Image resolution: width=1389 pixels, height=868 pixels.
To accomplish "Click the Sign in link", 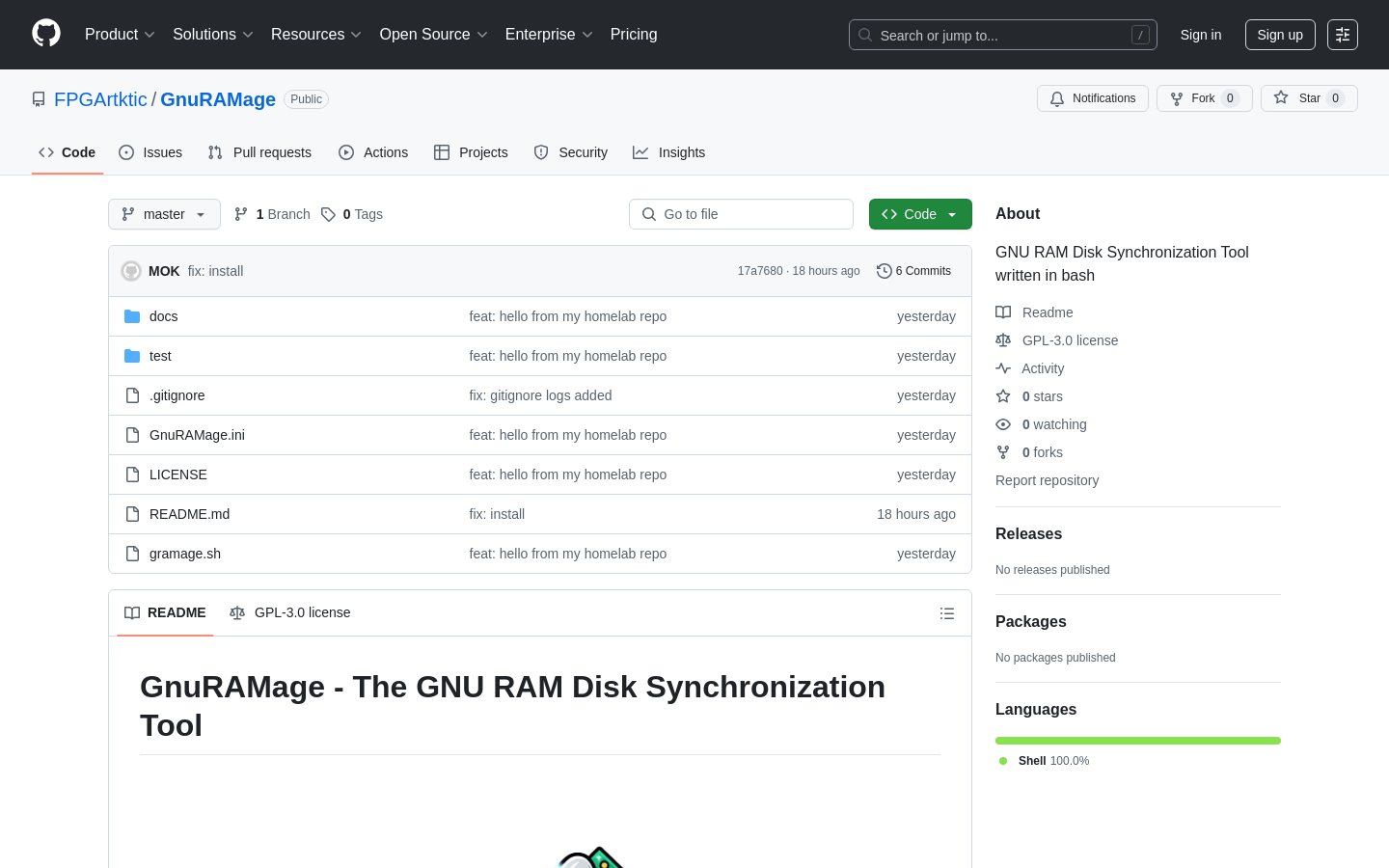I will tap(1201, 35).
